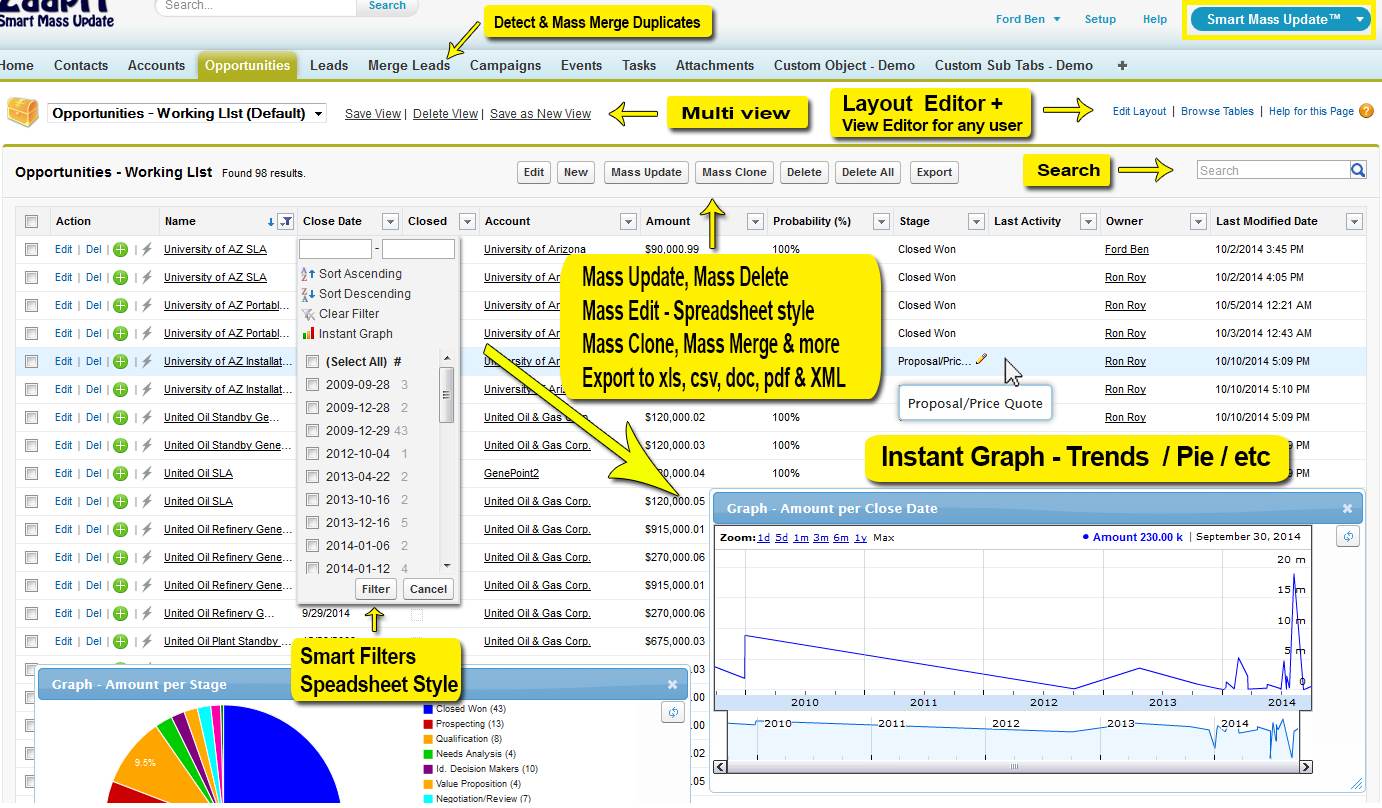Viewport: 1382px width, 808px height.
Task: Toggle the select-all rows header checkbox
Action: [31, 222]
